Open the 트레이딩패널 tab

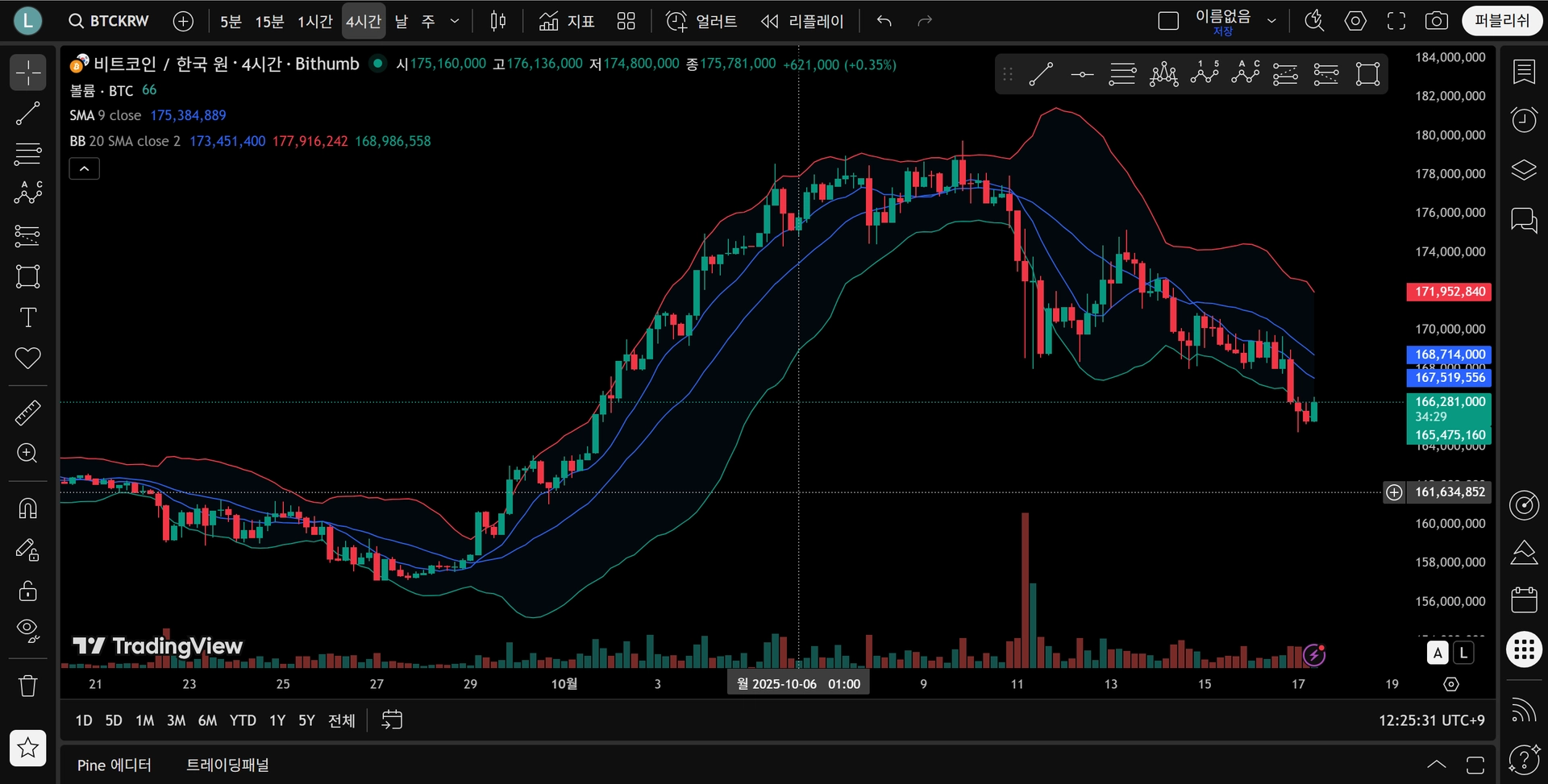(227, 765)
